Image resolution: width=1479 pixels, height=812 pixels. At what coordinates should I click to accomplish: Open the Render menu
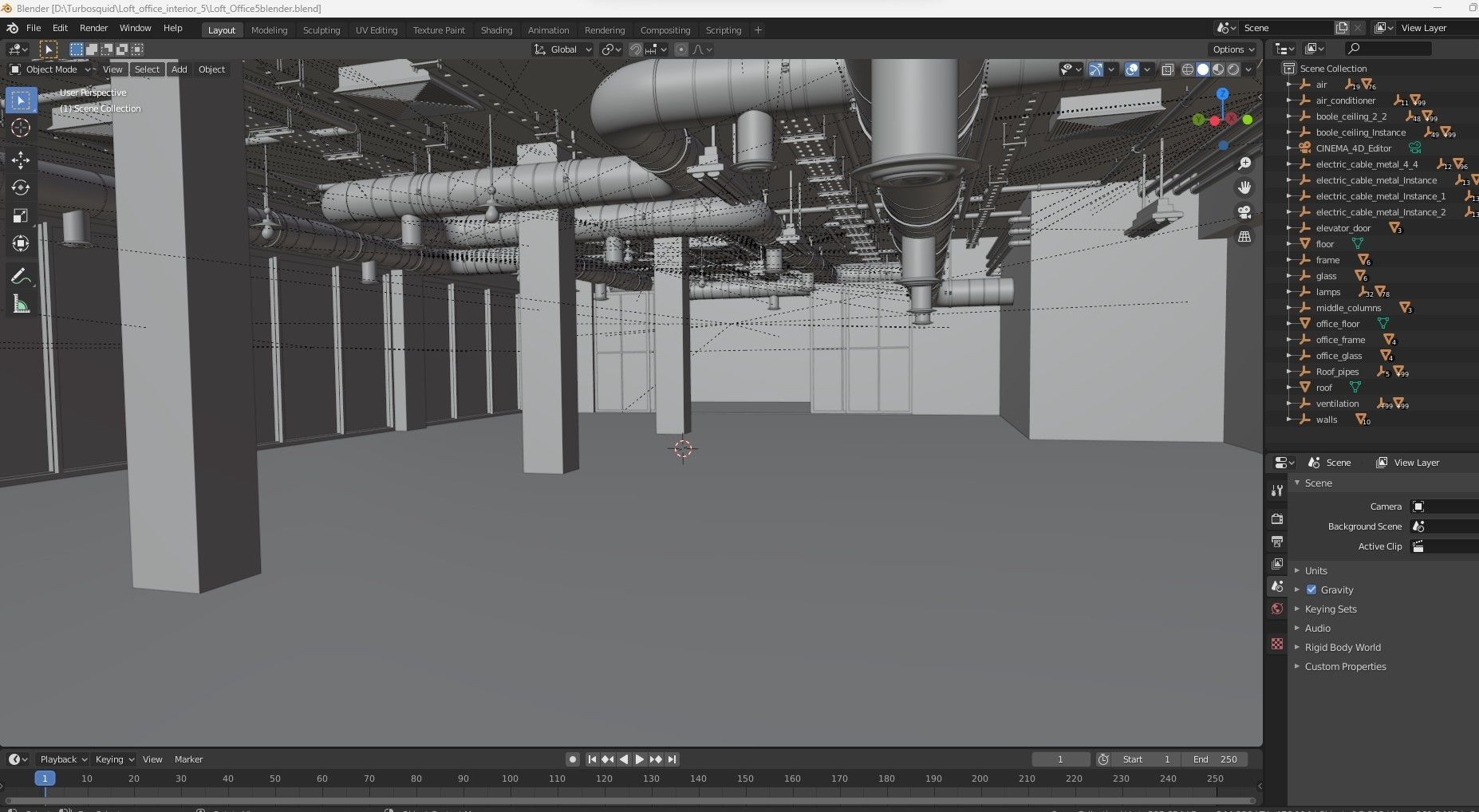tap(93, 28)
